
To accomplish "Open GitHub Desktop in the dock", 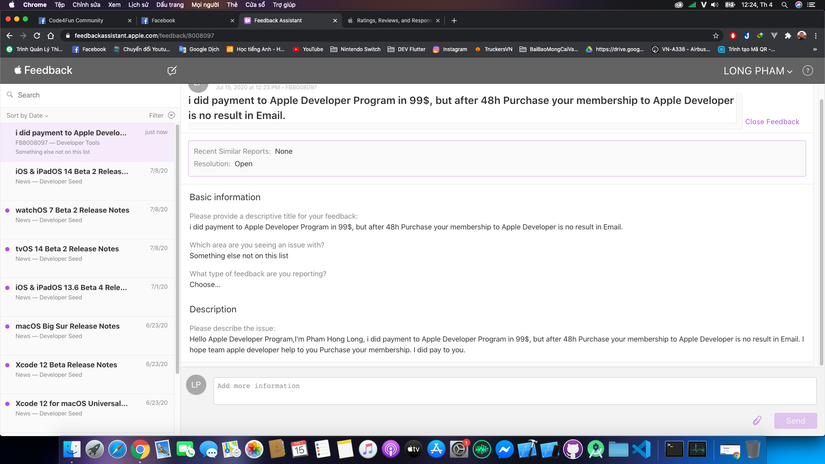I will (573, 449).
